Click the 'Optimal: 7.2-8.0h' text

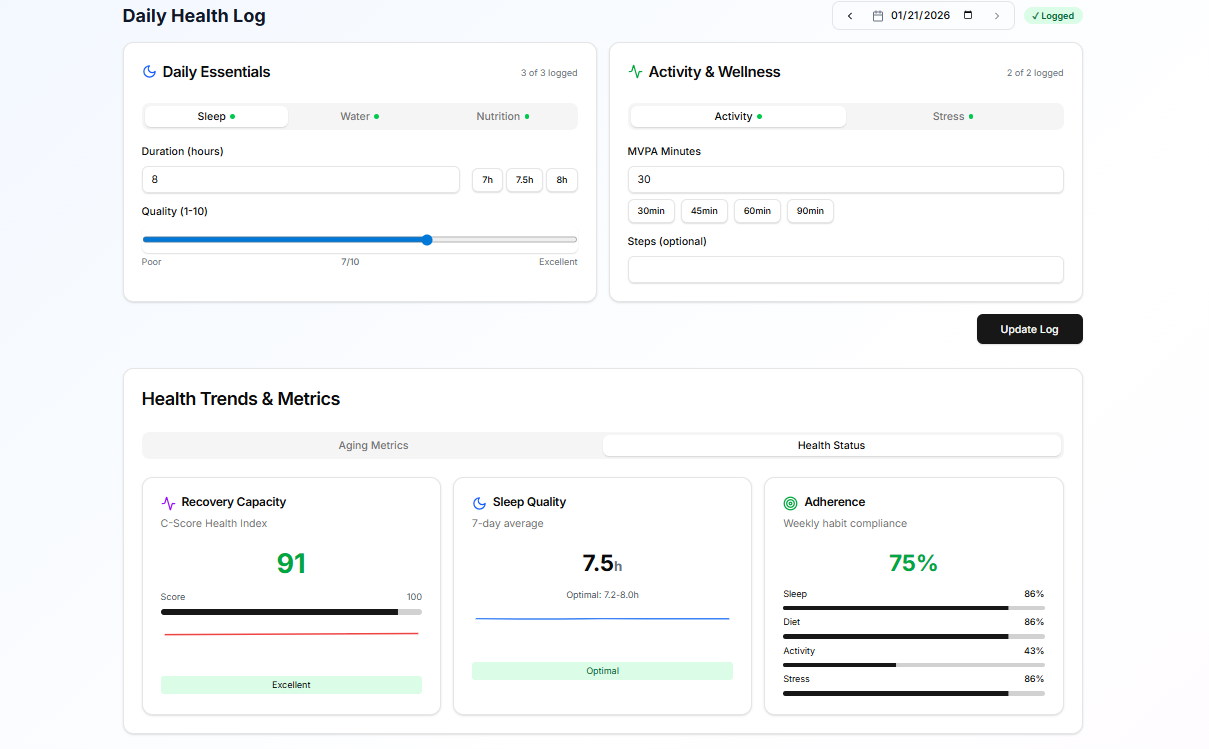pyautogui.click(x=602, y=595)
